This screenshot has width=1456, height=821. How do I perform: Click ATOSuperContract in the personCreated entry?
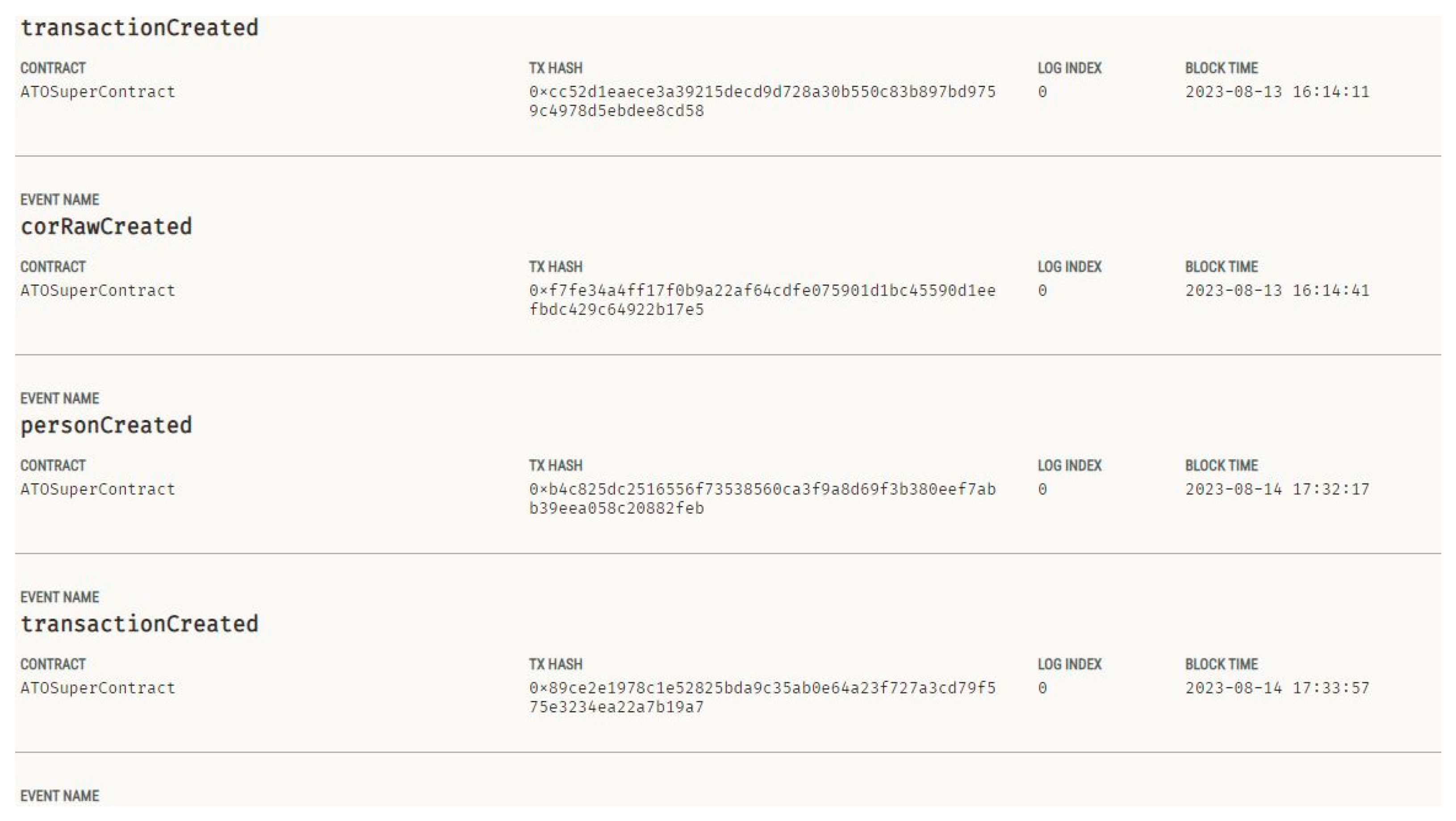pos(98,489)
